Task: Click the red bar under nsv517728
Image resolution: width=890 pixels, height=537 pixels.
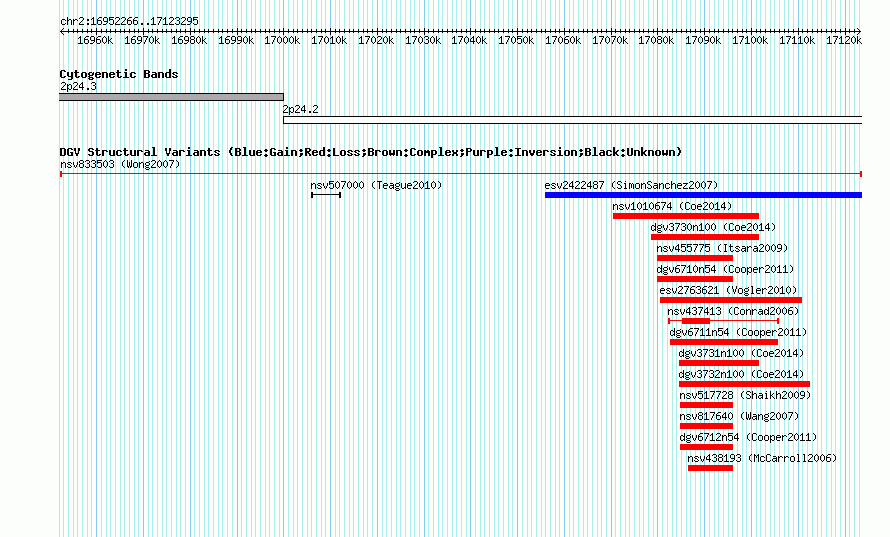Action: pyautogui.click(x=707, y=405)
